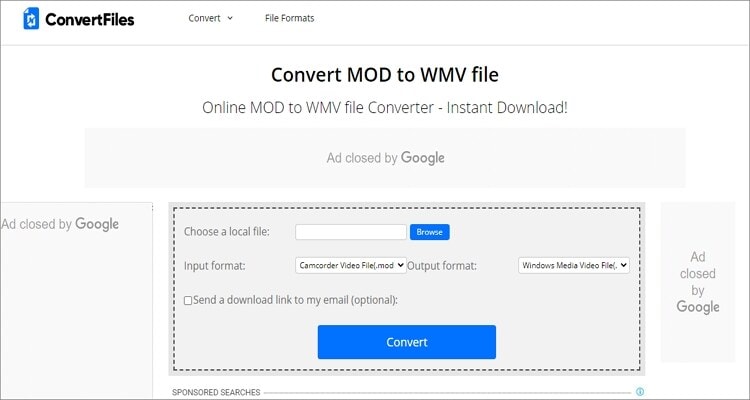Expand the Output format dropdown
This screenshot has height=400, width=750.
(574, 265)
